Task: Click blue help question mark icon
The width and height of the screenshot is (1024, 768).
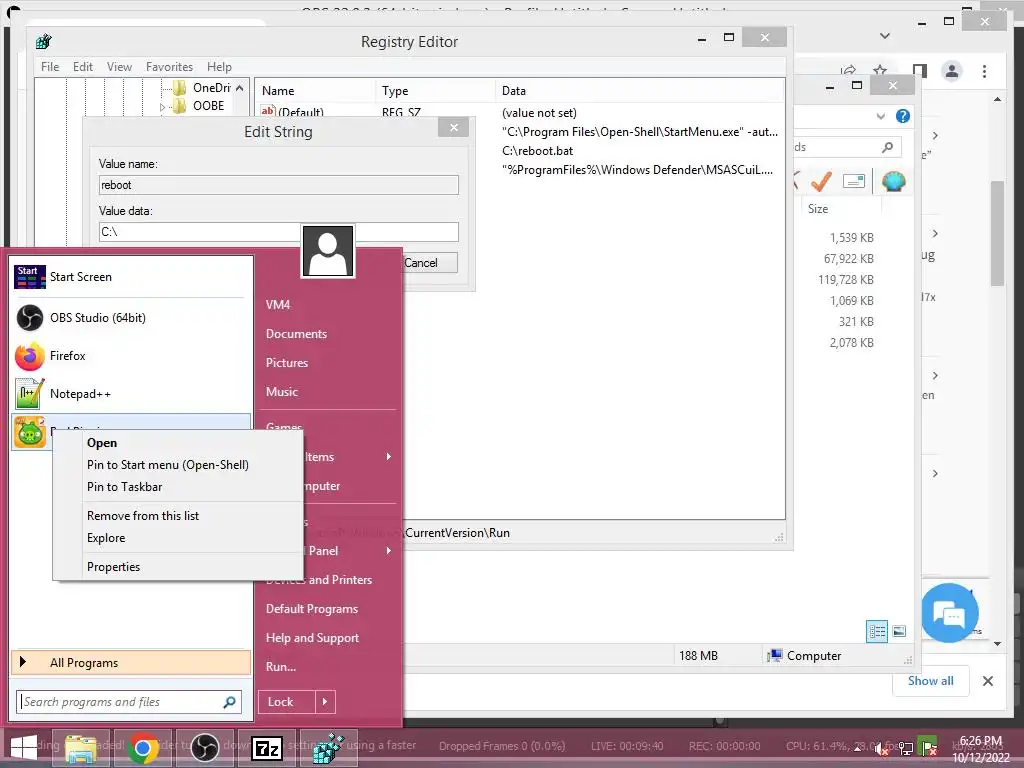Action: (x=903, y=116)
